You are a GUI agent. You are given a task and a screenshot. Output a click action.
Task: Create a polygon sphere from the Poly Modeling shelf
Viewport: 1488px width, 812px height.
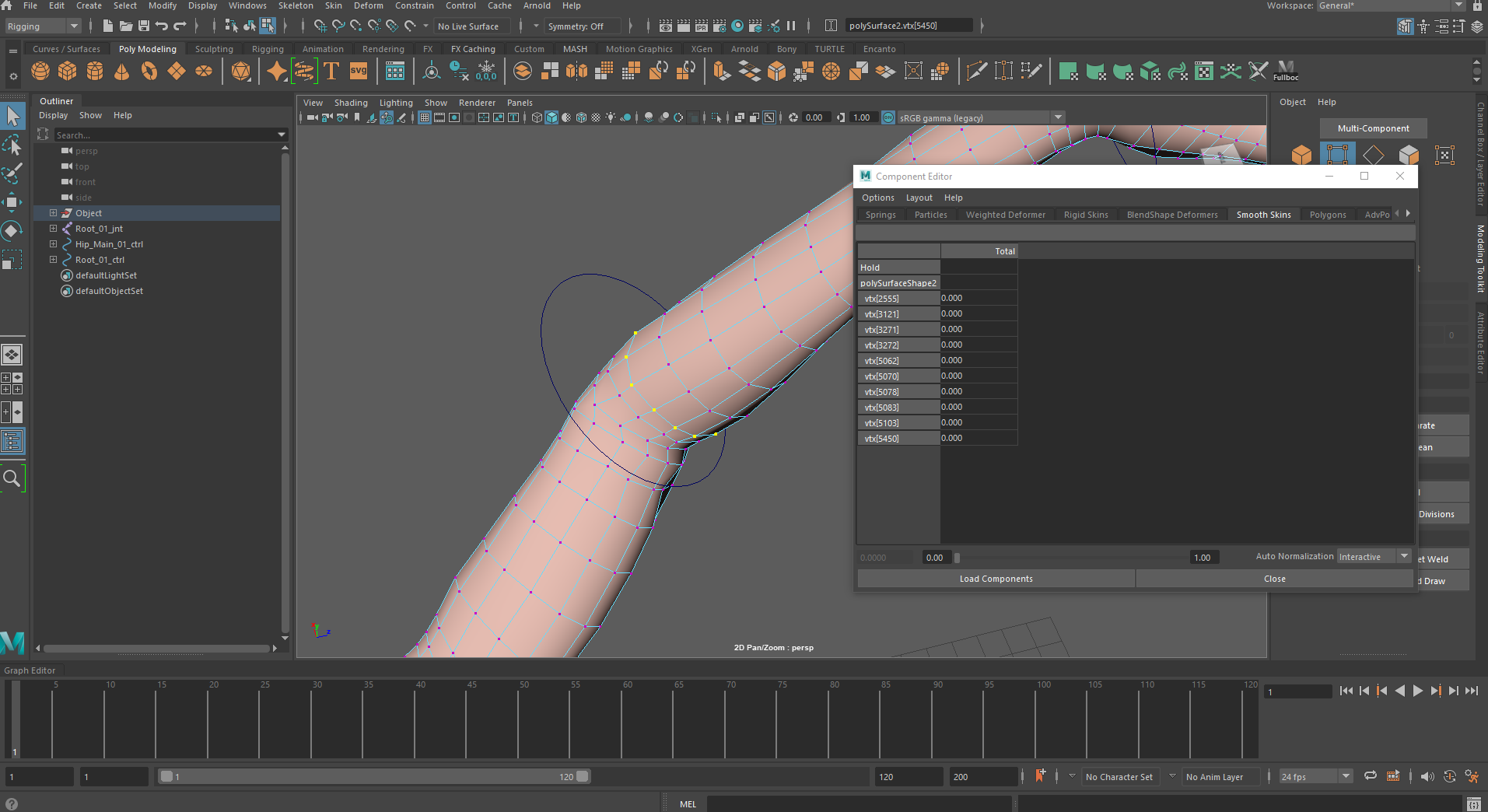coord(40,71)
